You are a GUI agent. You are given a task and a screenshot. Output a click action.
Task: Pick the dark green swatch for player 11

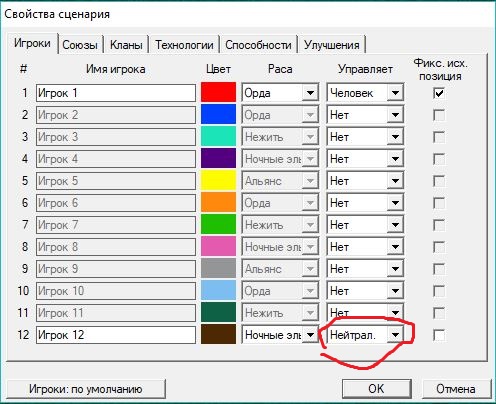[x=218, y=312]
